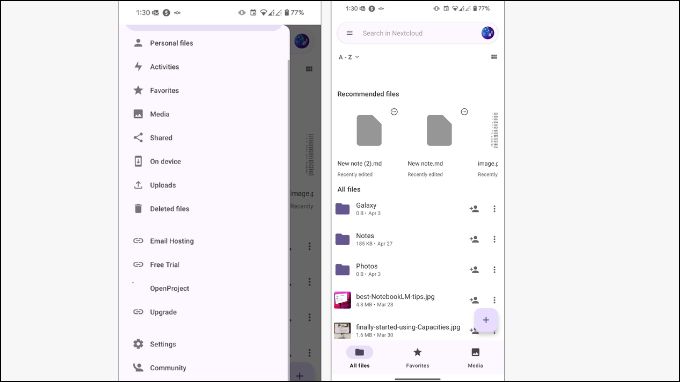Switch to the Favorites bottom tab
This screenshot has height=382, width=680.
coord(417,358)
